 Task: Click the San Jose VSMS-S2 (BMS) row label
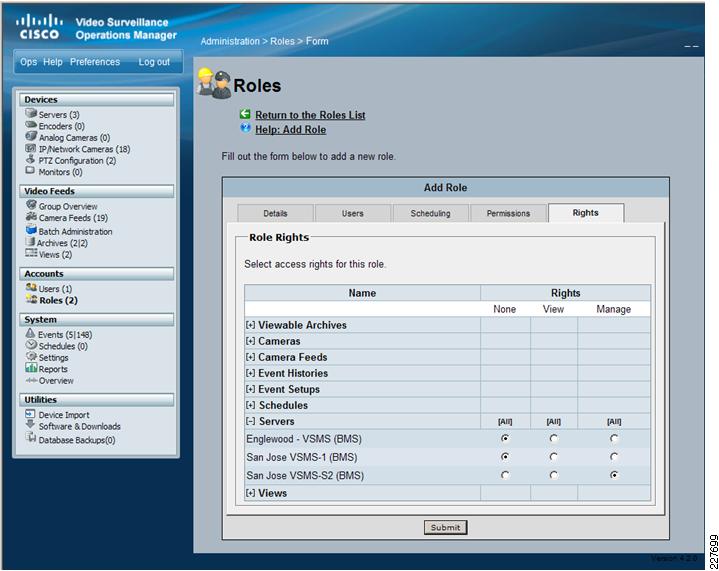305,476
